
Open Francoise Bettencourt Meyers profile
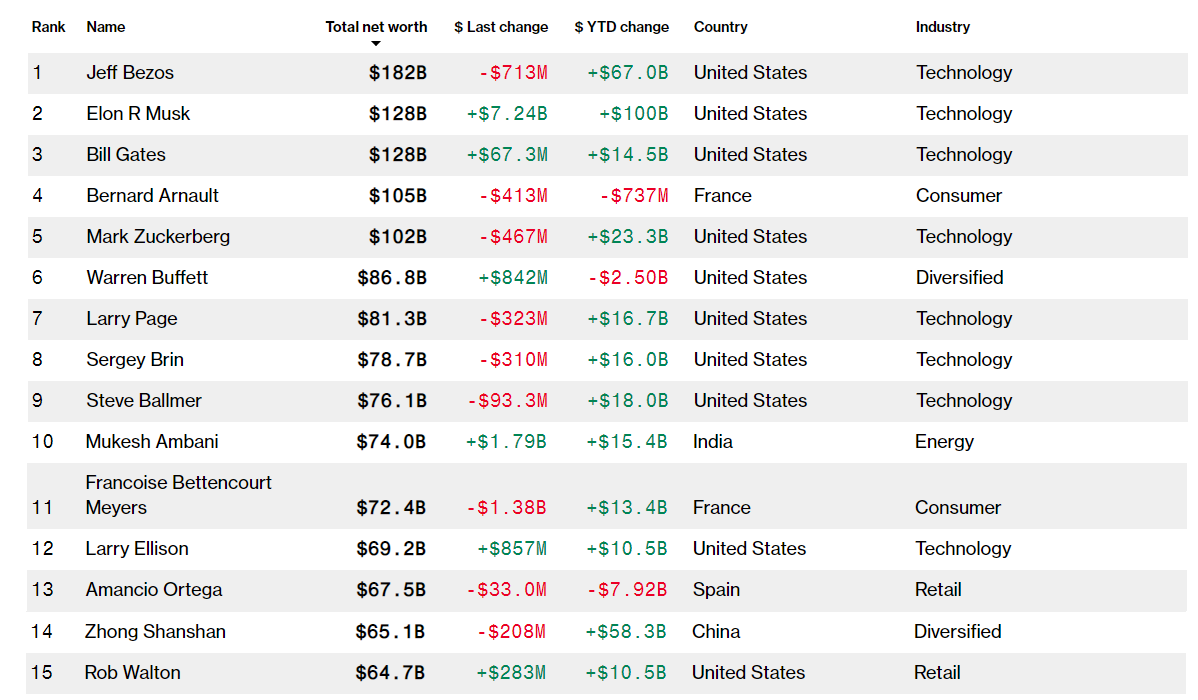(178, 495)
